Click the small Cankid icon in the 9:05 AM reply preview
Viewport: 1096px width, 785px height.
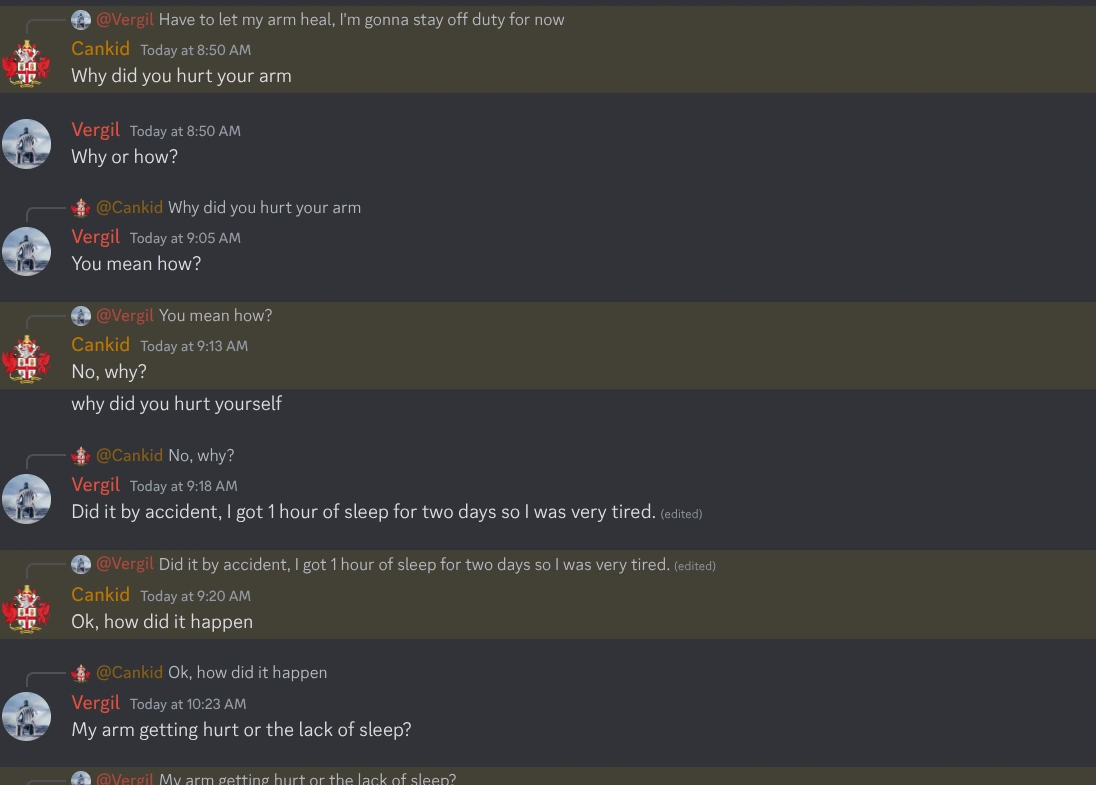[79, 207]
